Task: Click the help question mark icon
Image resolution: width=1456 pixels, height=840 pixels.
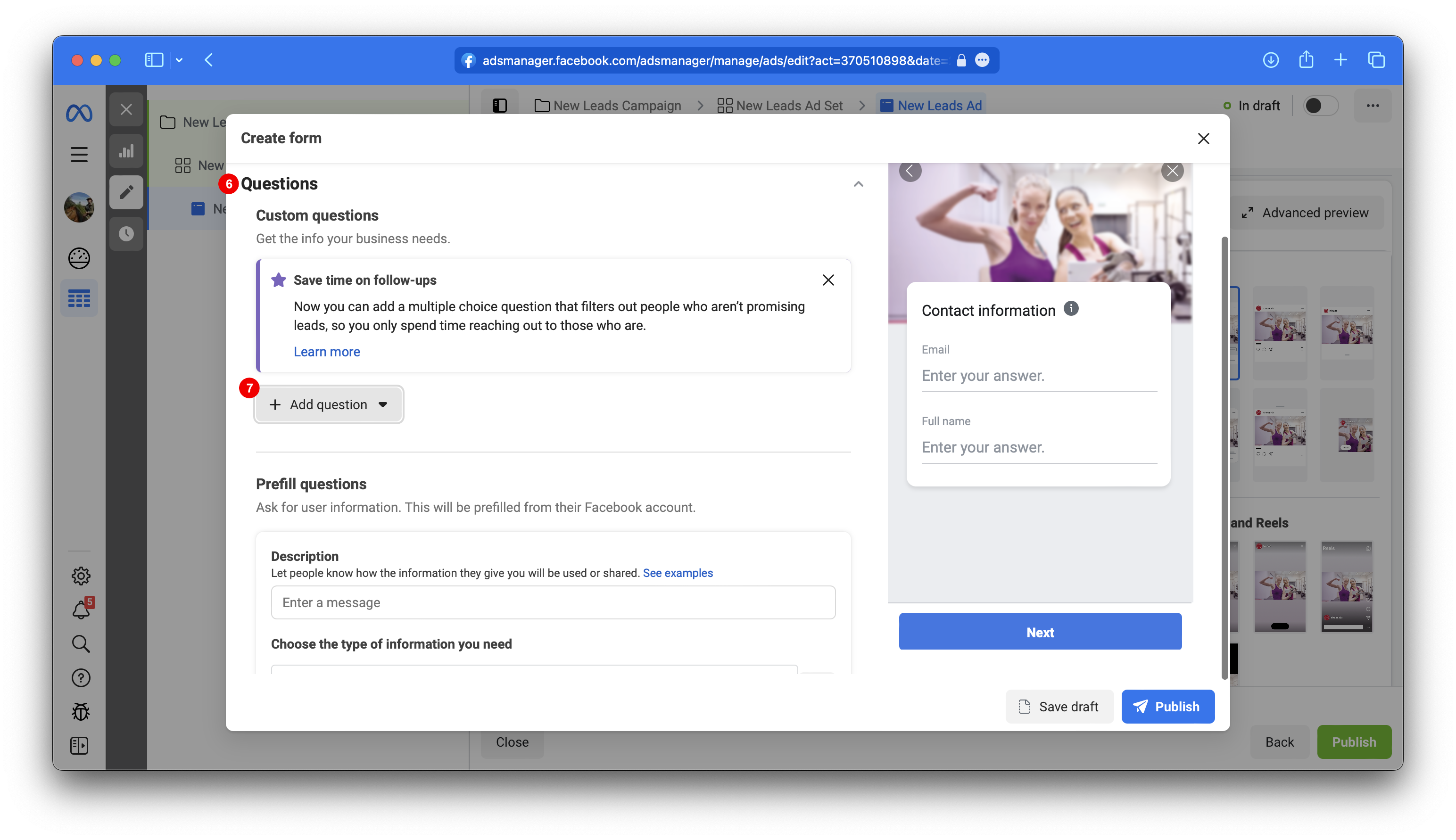Action: (81, 678)
